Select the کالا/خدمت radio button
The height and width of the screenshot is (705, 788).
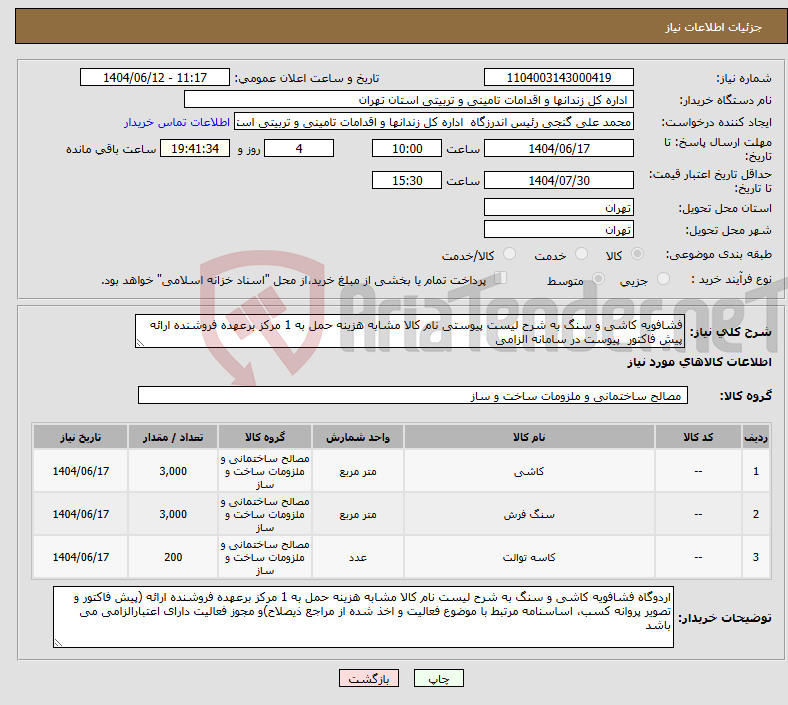tap(510, 254)
